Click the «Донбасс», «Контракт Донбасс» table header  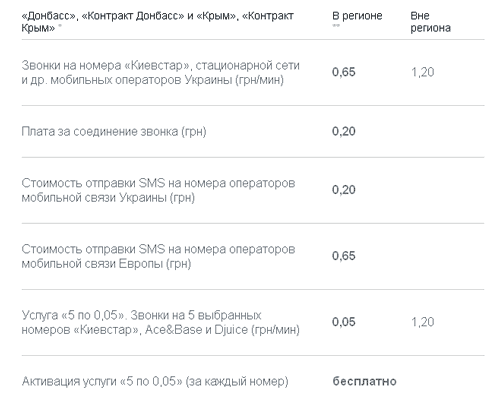[157, 22]
